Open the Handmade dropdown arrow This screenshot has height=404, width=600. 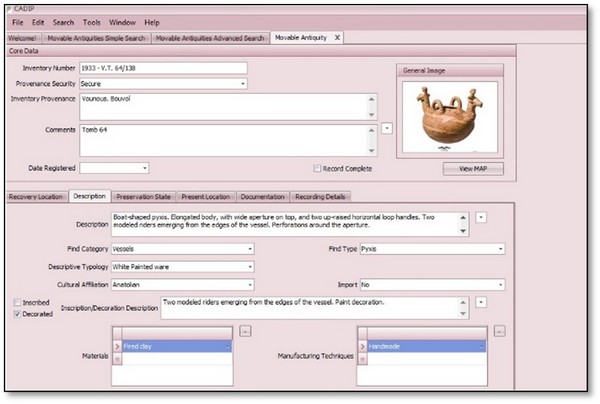click(x=481, y=347)
